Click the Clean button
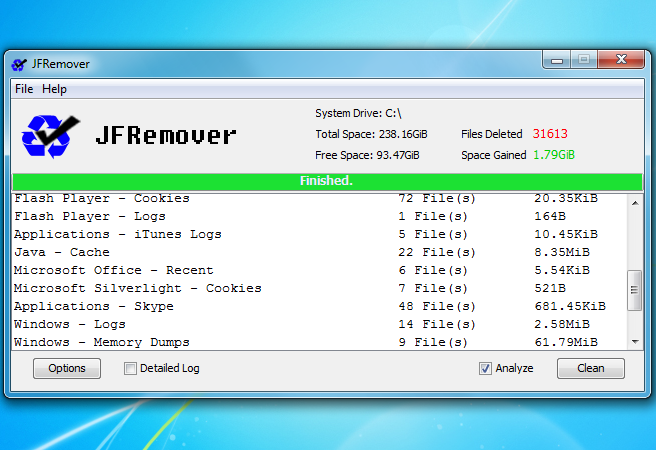This screenshot has height=450, width=656. pyautogui.click(x=591, y=368)
